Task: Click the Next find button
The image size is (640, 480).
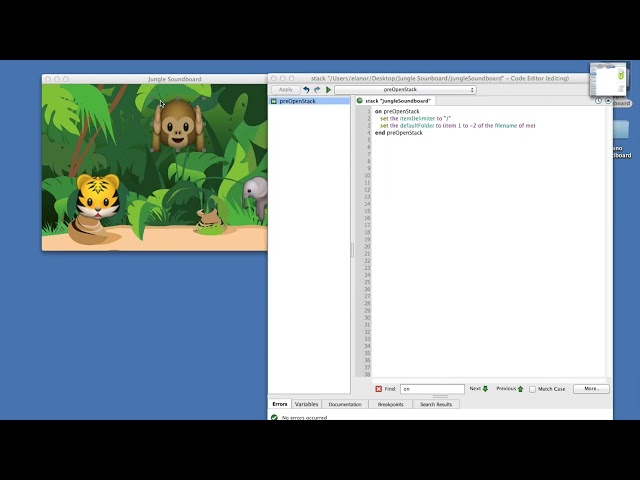Action: coord(479,389)
